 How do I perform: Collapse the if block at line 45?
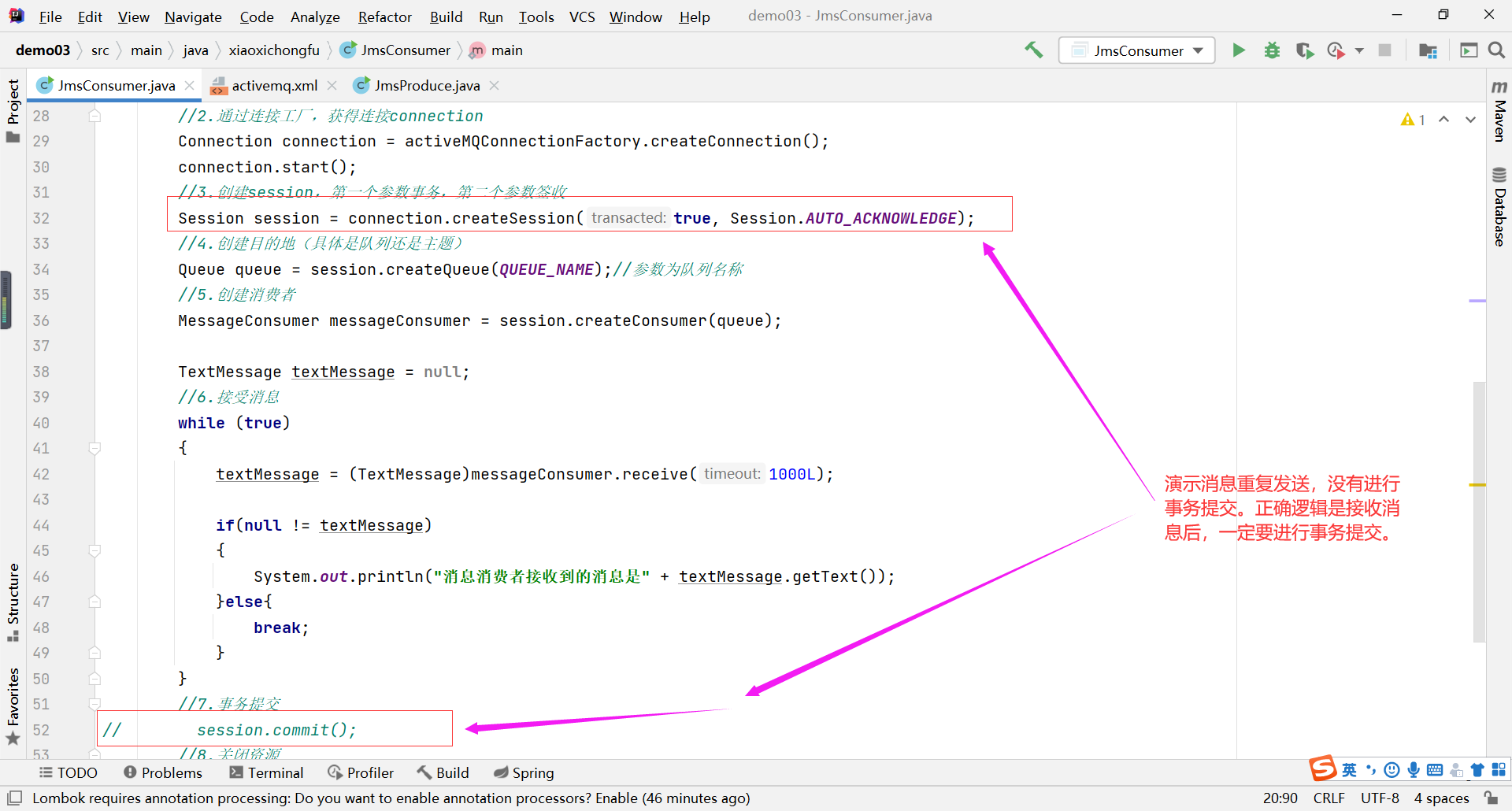click(94, 551)
